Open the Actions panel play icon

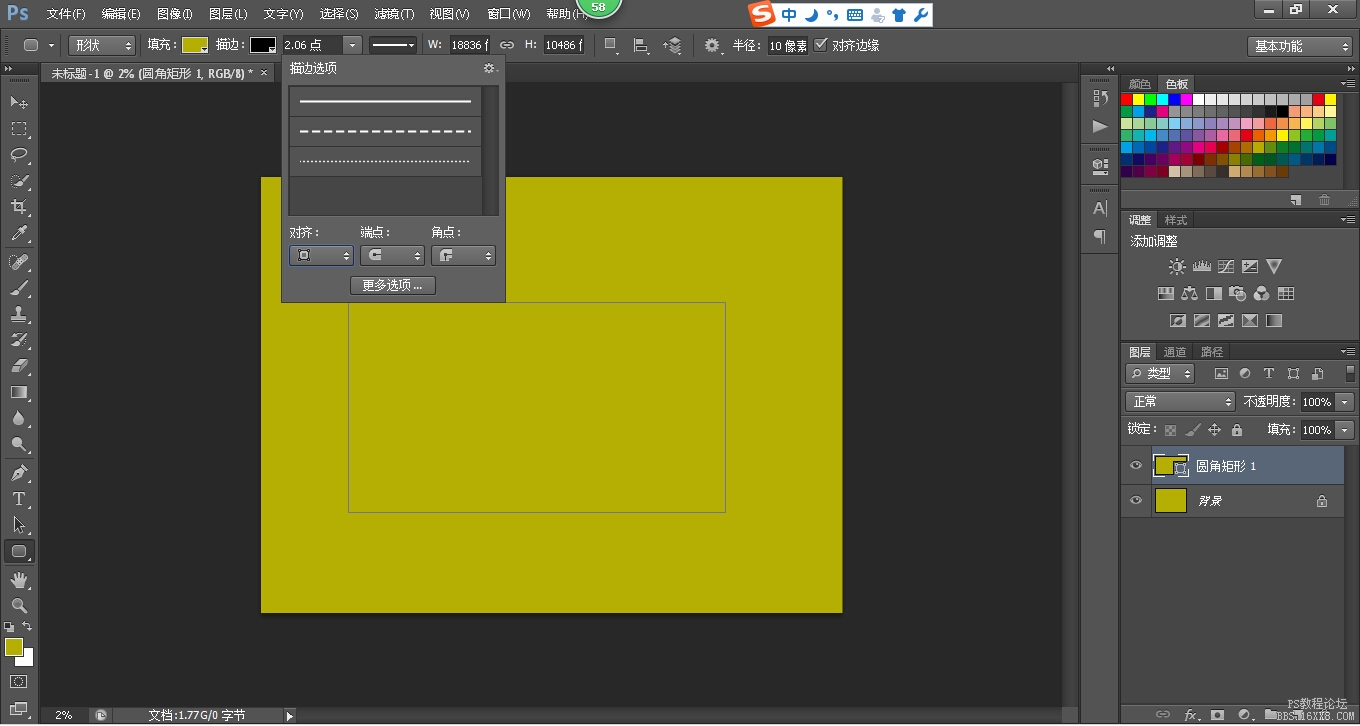1100,126
